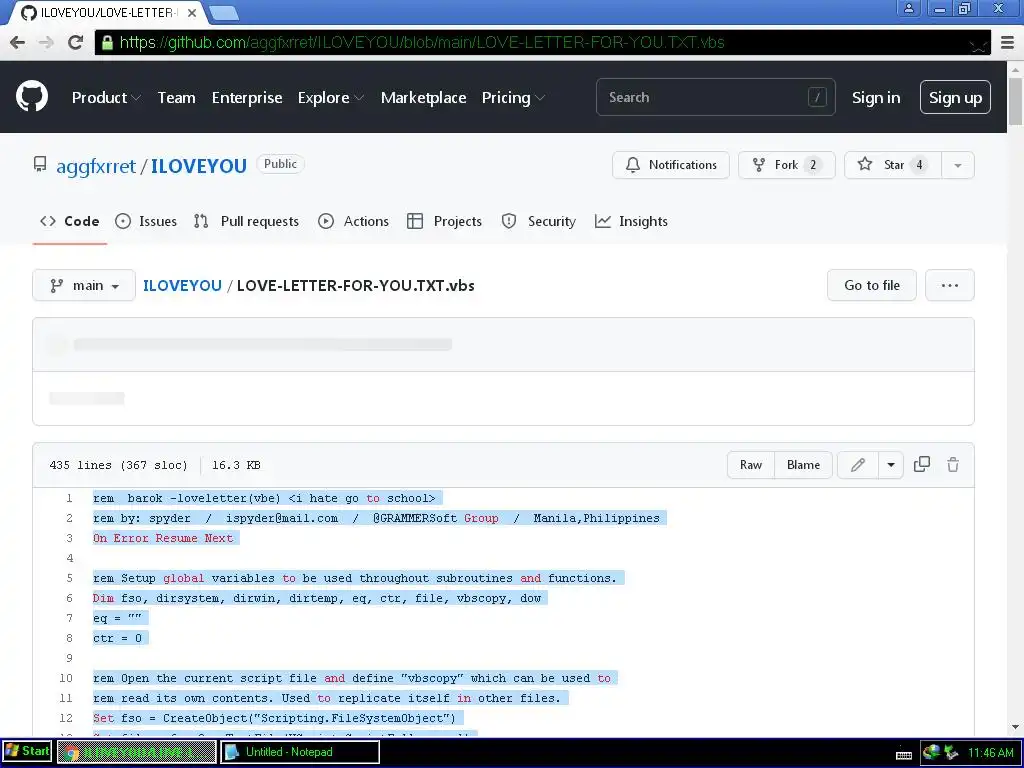Image resolution: width=1024 pixels, height=768 pixels.
Task: Click the Enterprise nav link
Action: coord(247,97)
